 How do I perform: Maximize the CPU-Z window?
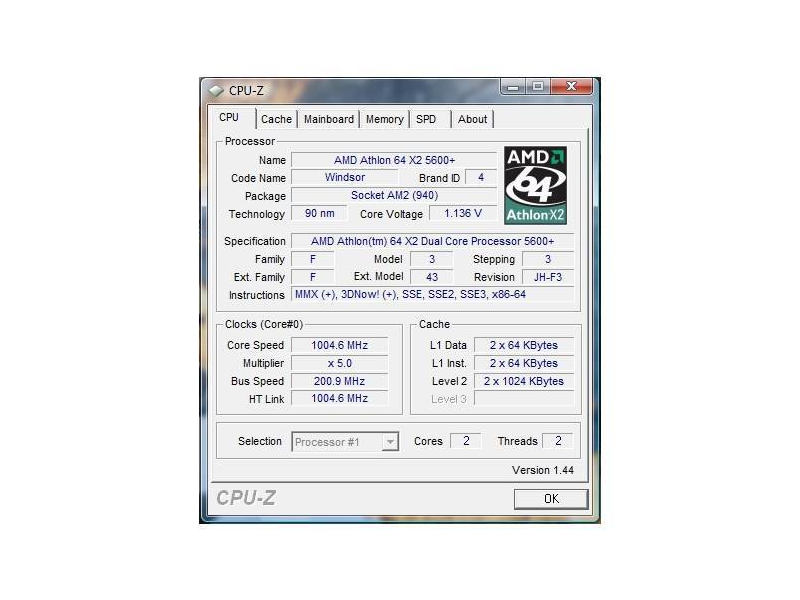[x=537, y=87]
